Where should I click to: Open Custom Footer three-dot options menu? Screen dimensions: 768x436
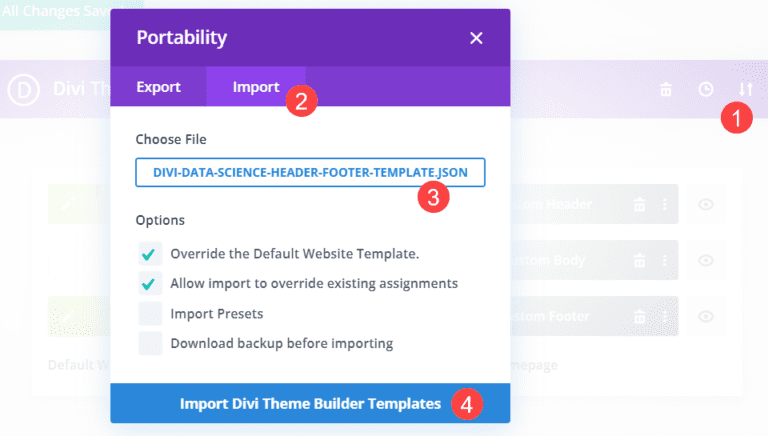[664, 316]
